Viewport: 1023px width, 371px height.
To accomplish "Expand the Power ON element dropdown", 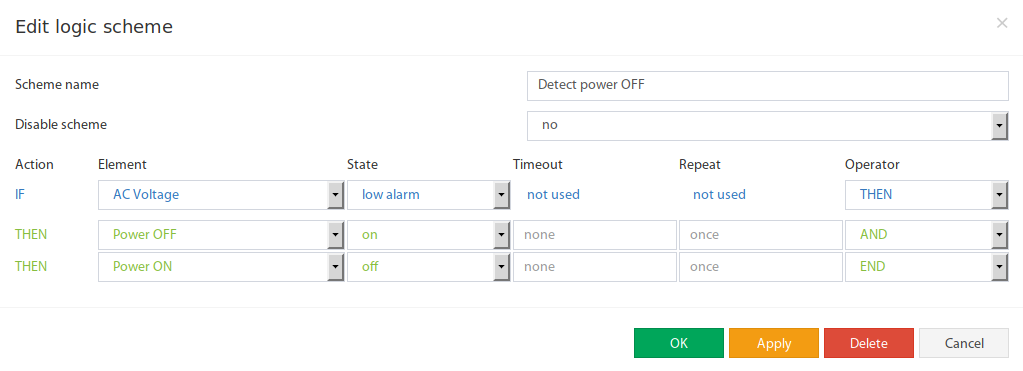I will click(x=221, y=267).
